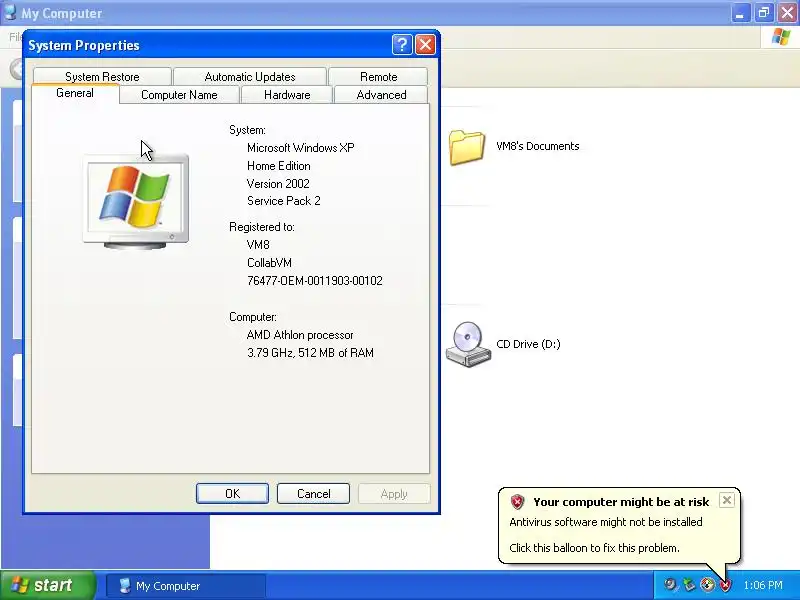
Task: Select the CD Drive (D:) icon
Action: (468, 344)
